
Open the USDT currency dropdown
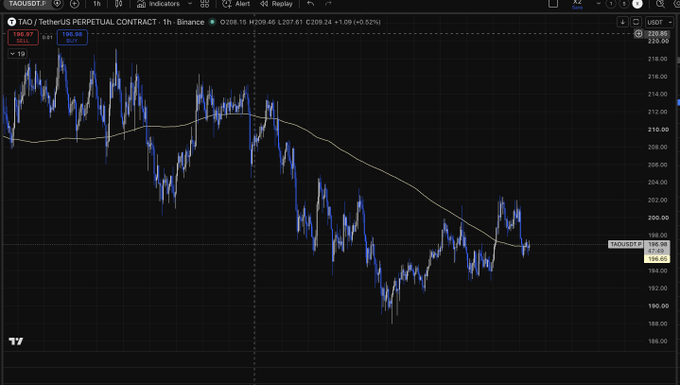point(659,22)
